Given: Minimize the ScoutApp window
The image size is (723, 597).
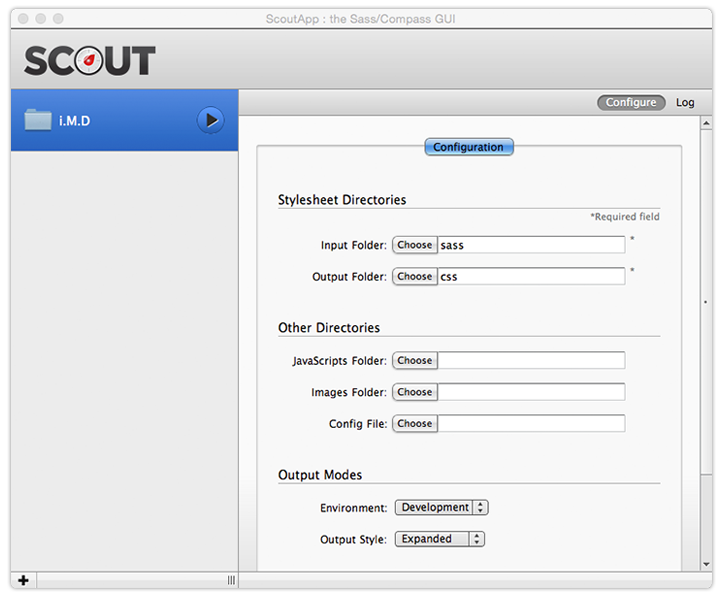Looking at the screenshot, I should click(x=41, y=18).
